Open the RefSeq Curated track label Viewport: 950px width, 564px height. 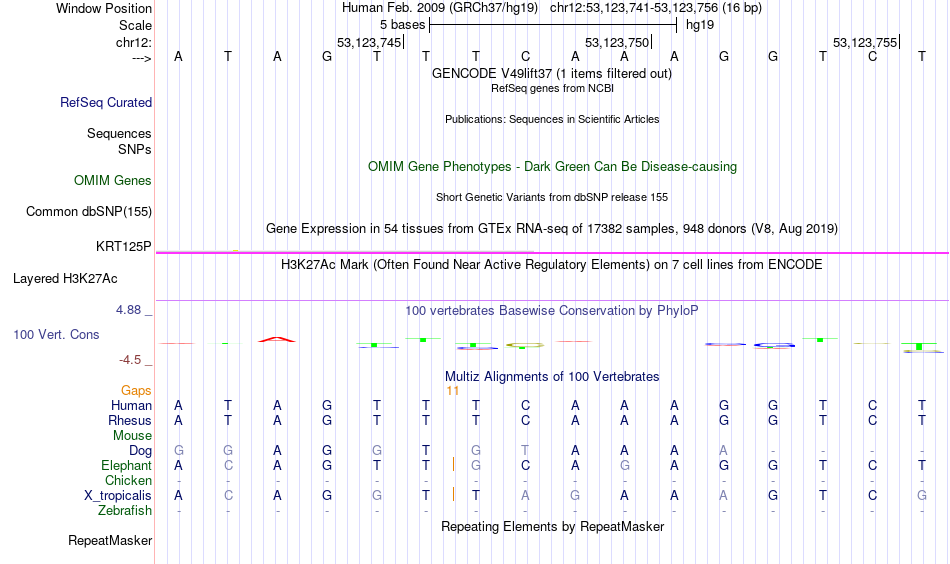click(x=106, y=102)
